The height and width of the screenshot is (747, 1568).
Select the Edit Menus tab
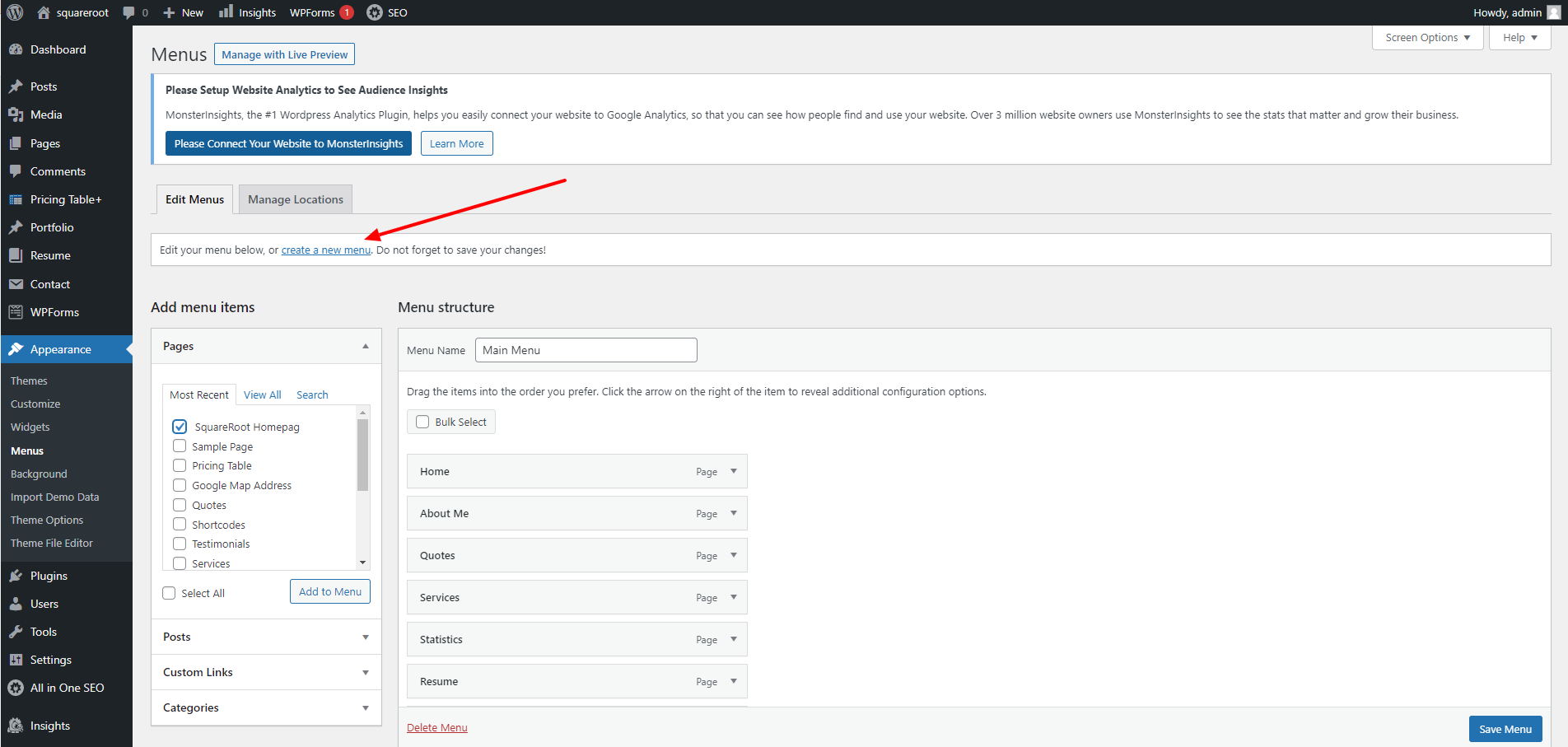tap(194, 199)
